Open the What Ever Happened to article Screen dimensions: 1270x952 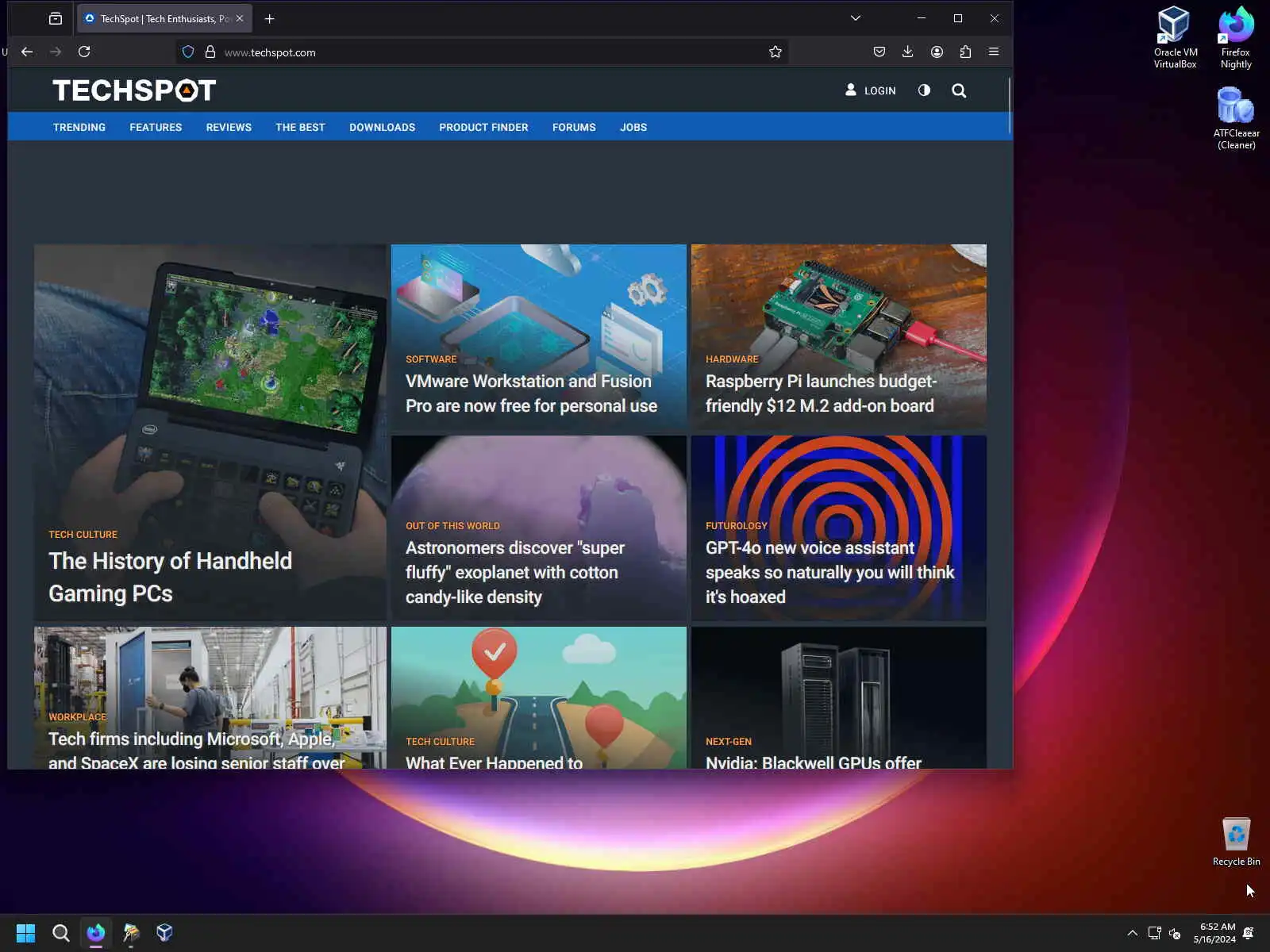(494, 762)
